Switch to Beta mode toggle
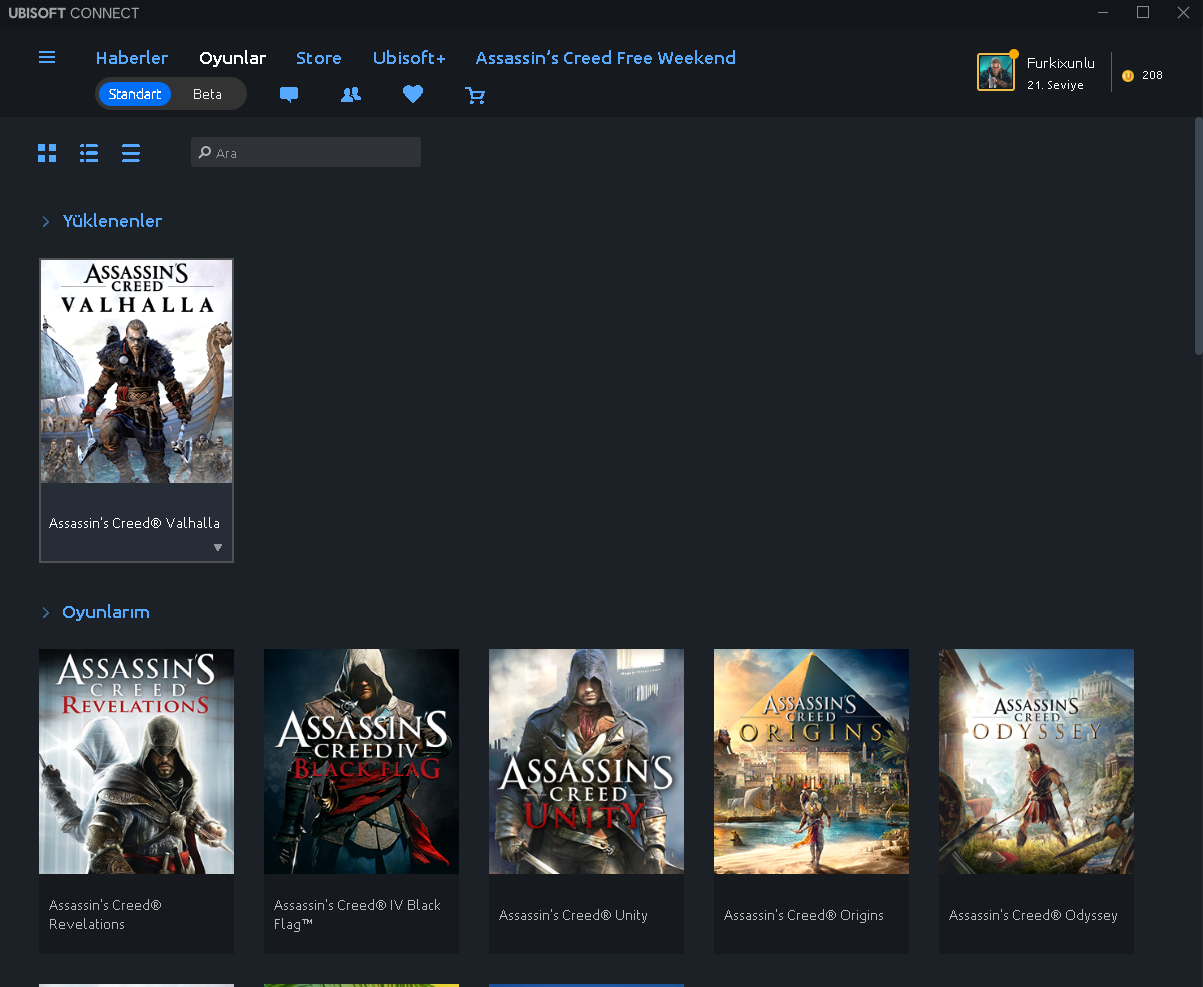 (207, 94)
